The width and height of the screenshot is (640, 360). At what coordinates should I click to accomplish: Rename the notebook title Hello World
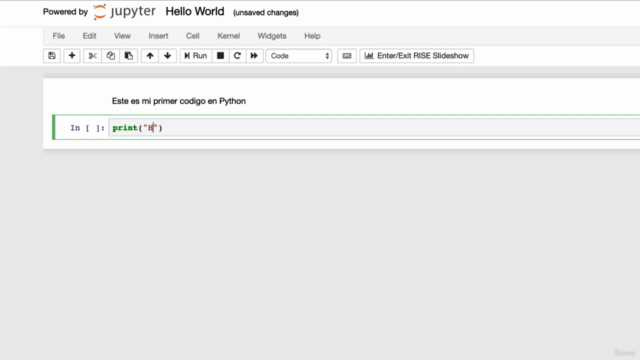[x=195, y=11]
